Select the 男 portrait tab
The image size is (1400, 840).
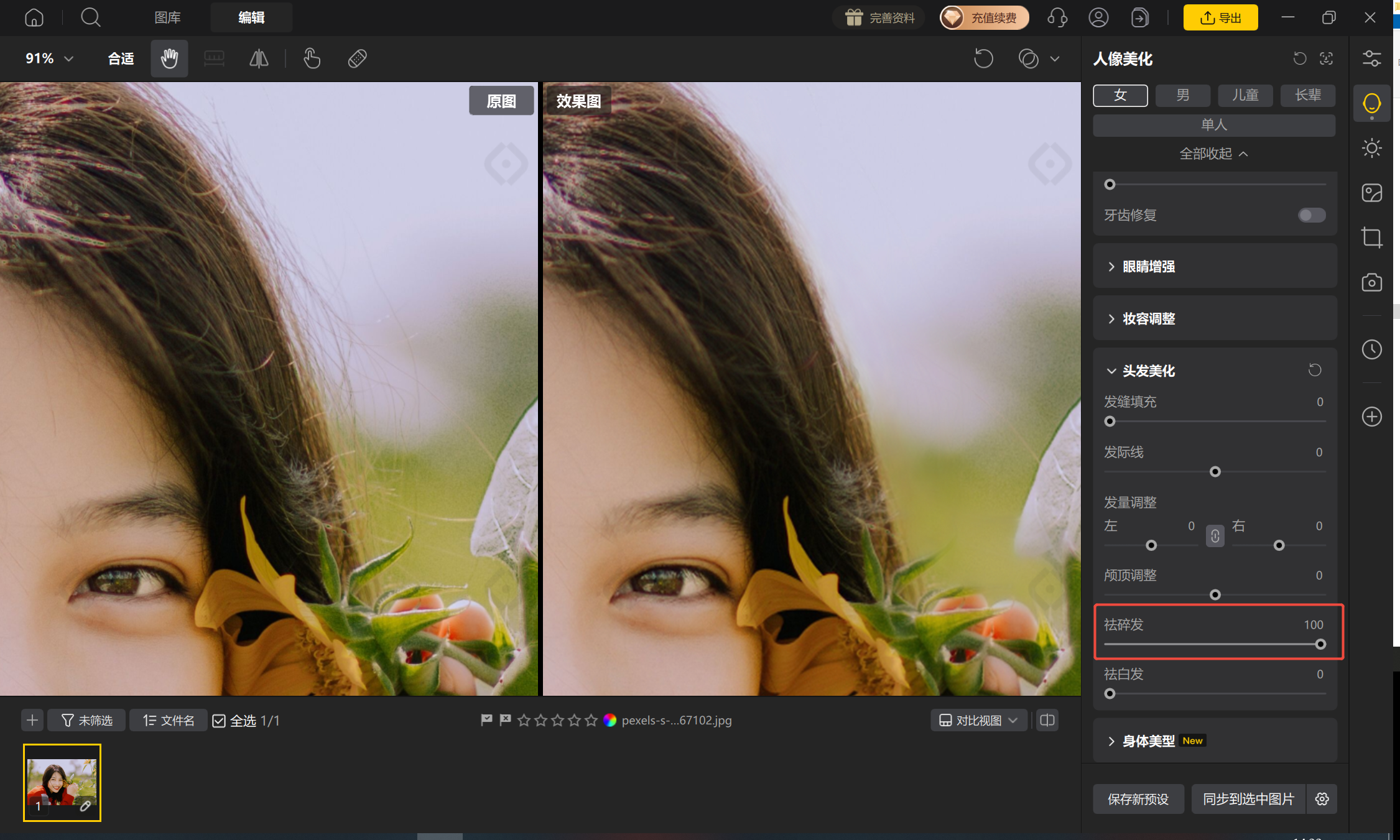[x=1182, y=95]
